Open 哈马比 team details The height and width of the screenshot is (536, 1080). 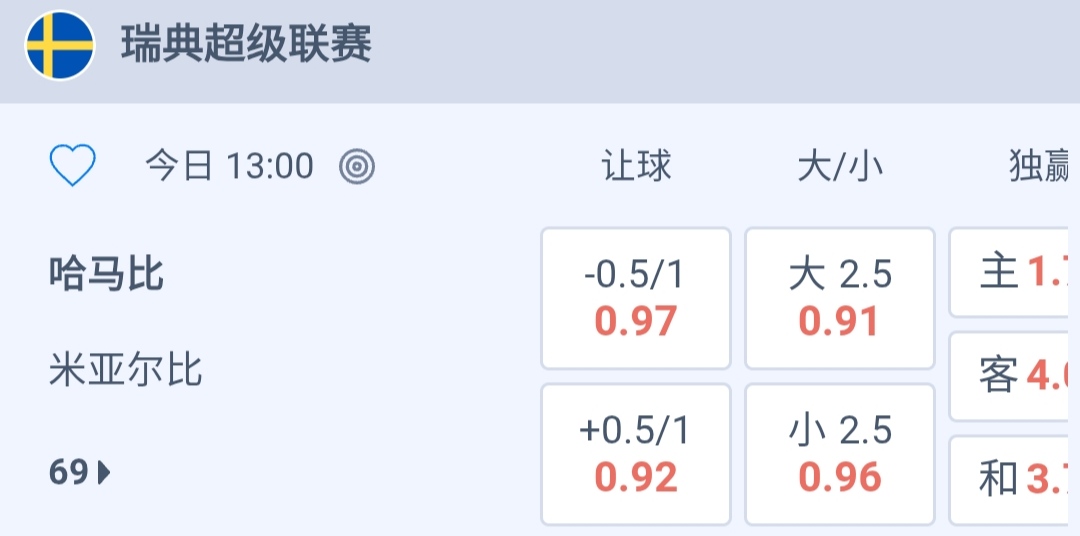click(106, 273)
